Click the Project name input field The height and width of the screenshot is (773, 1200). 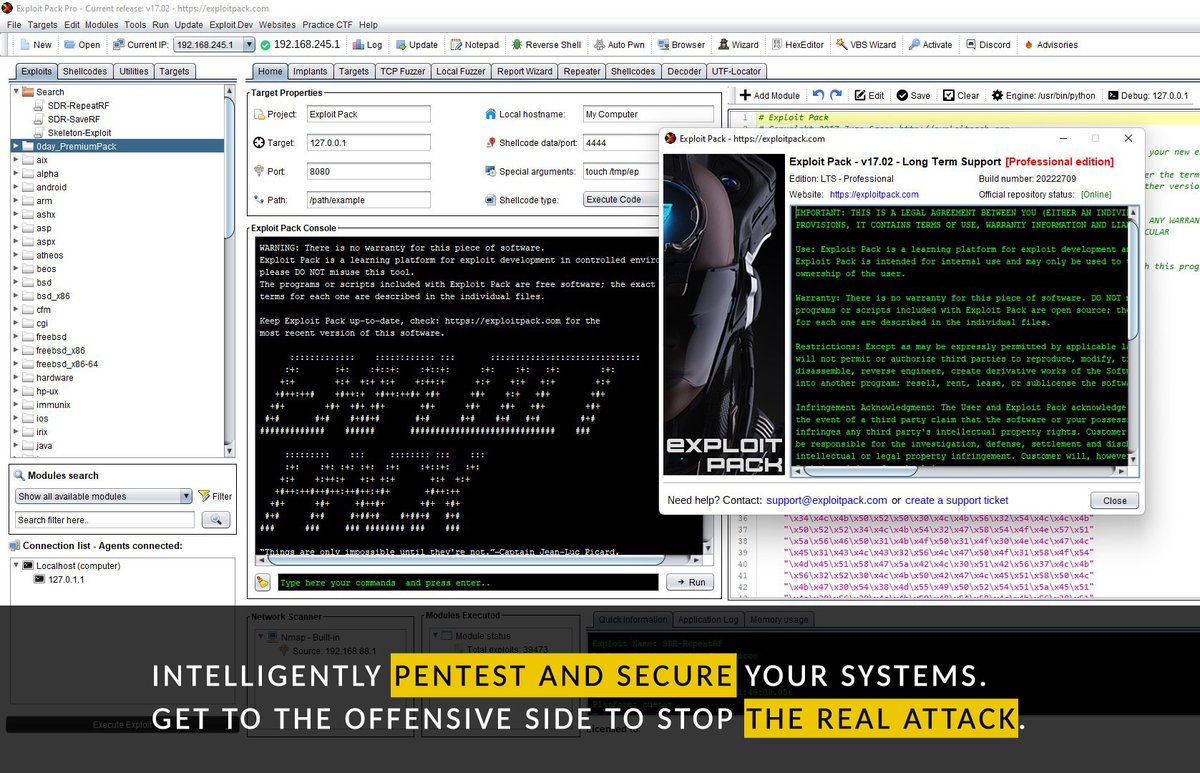[x=368, y=114]
